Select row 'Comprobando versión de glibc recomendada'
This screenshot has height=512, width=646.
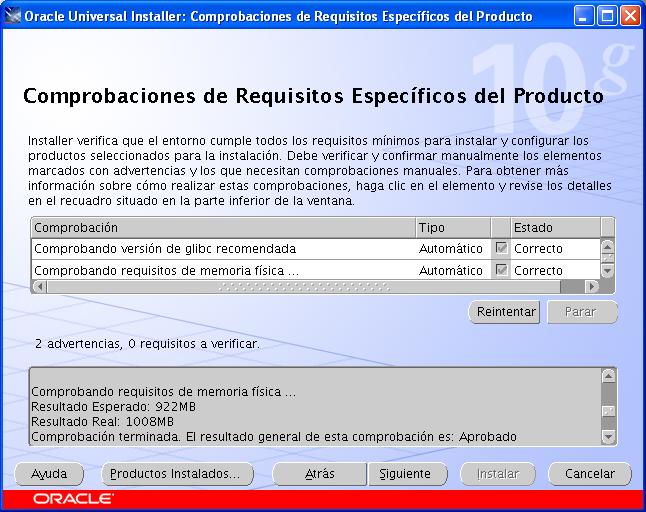tap(316, 249)
